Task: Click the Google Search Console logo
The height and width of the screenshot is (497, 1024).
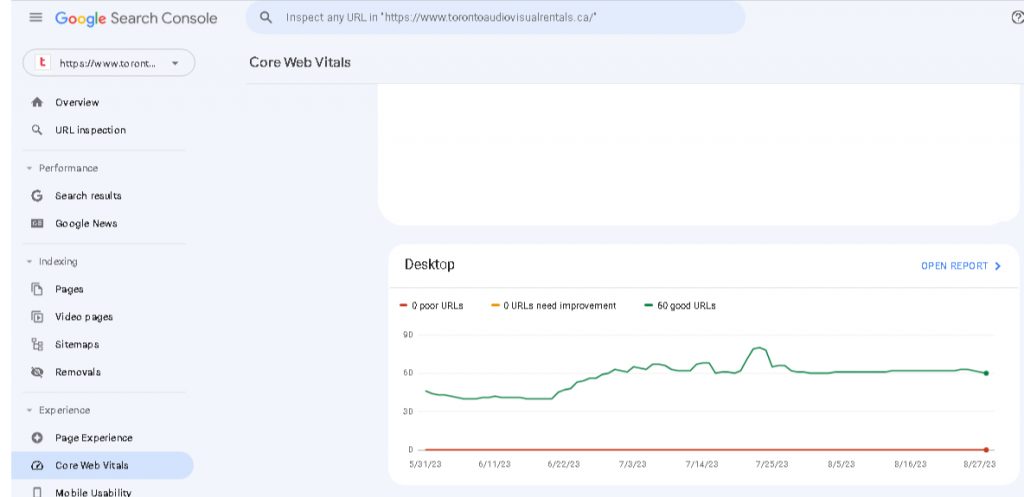Action: (x=136, y=18)
